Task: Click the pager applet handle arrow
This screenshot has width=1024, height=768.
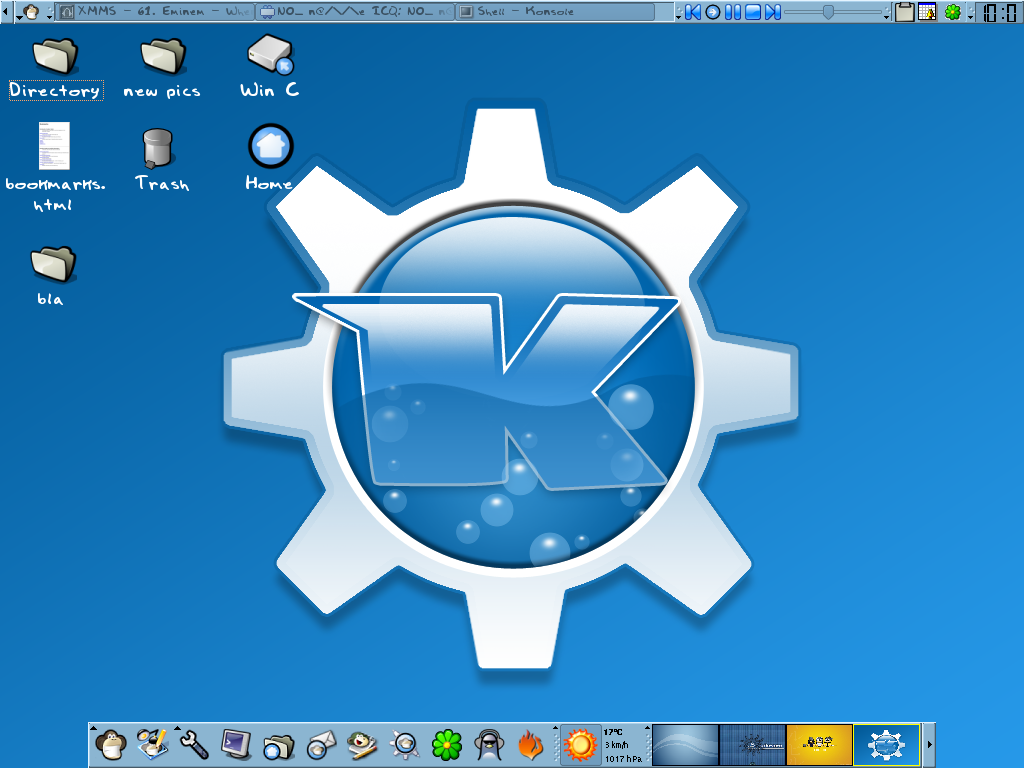Action: click(648, 728)
